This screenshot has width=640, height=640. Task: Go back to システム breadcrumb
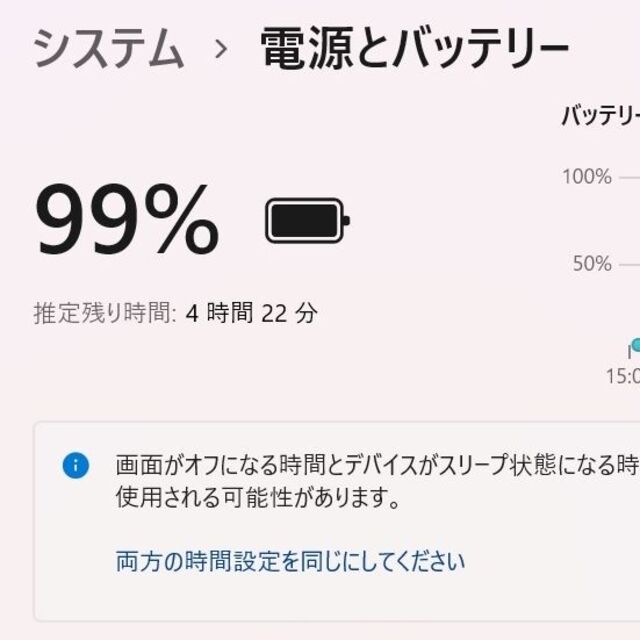click(109, 50)
